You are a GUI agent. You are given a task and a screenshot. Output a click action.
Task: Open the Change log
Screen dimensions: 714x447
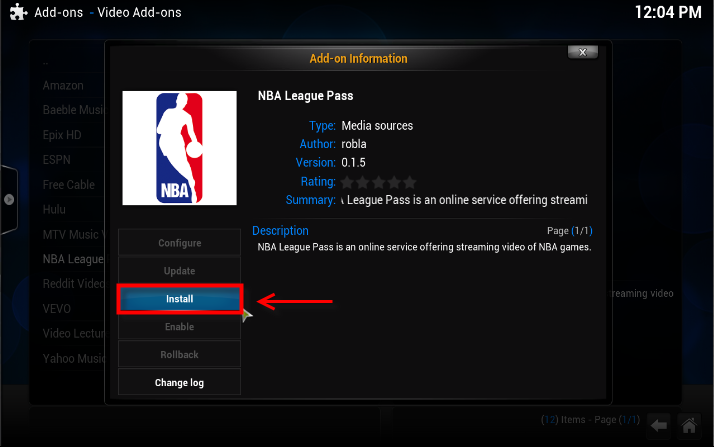pyautogui.click(x=179, y=382)
